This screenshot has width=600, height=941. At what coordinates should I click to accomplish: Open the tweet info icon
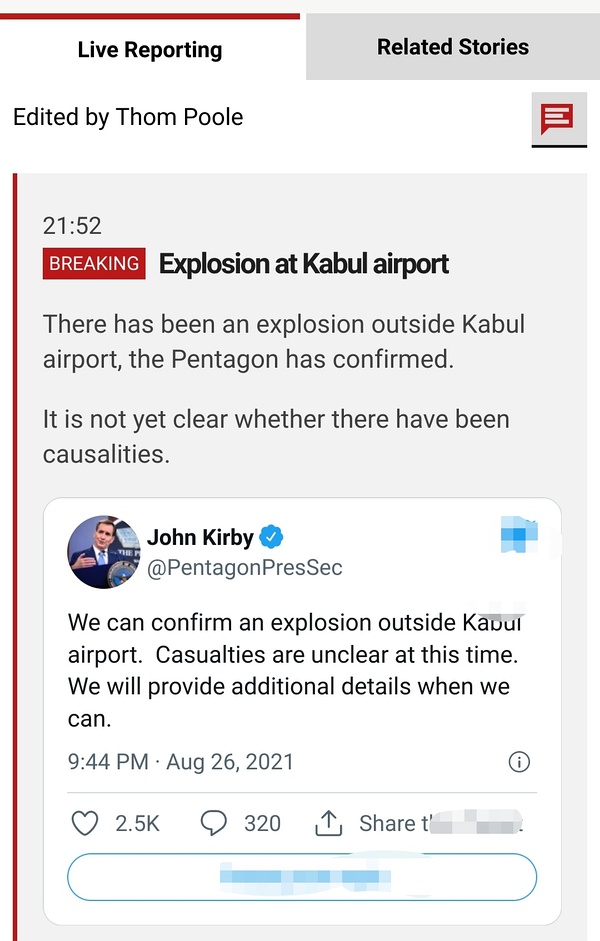click(519, 762)
